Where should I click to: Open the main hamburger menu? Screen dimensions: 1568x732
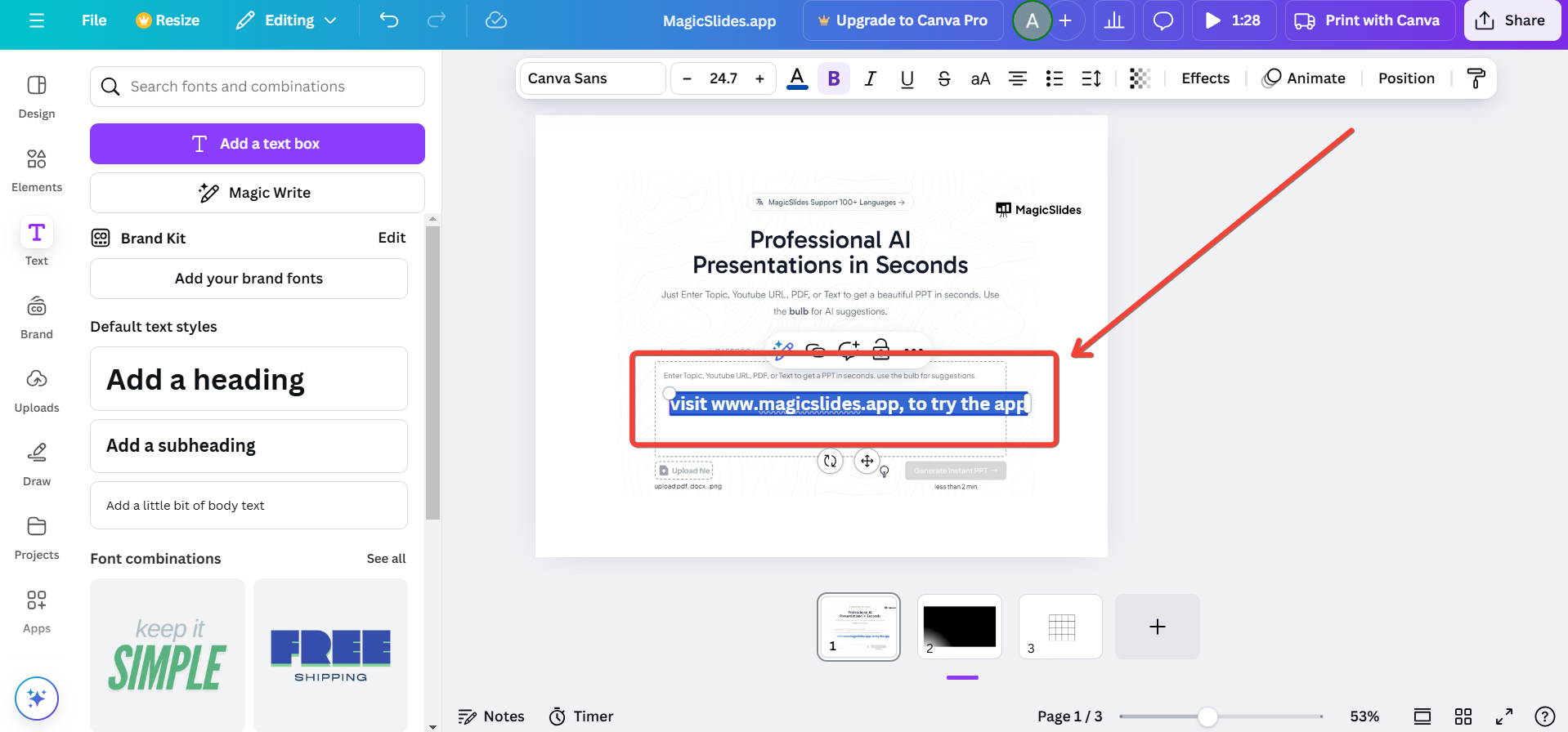coord(37,20)
